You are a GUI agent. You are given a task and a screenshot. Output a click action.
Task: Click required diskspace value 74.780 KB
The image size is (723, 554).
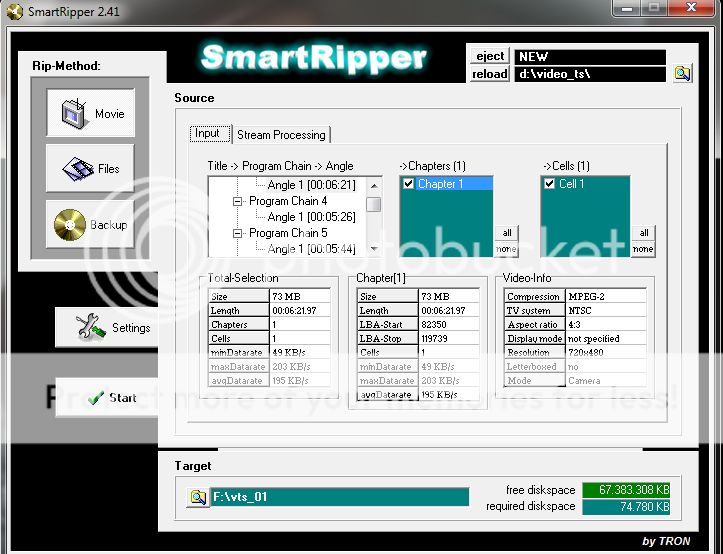click(626, 506)
